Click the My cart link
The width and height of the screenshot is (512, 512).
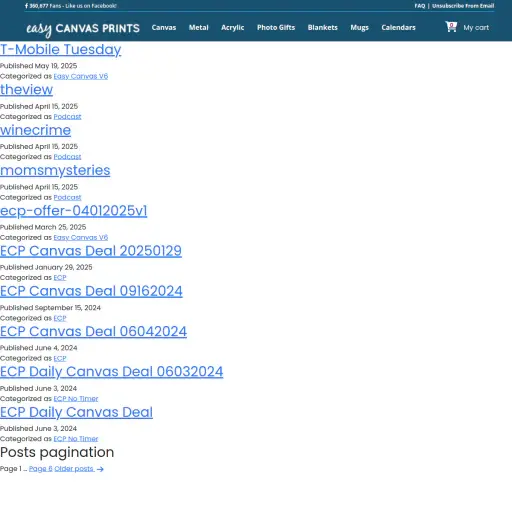click(476, 28)
